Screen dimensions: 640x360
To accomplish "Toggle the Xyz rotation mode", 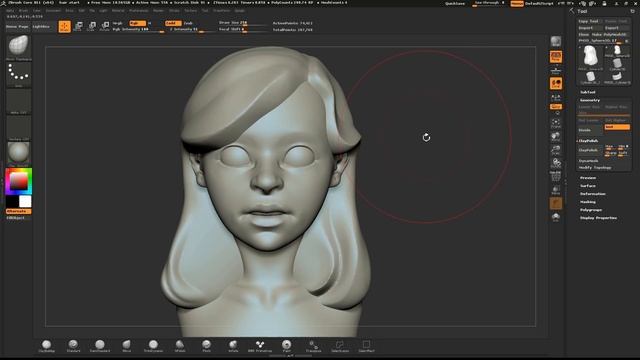I will 556,107.
